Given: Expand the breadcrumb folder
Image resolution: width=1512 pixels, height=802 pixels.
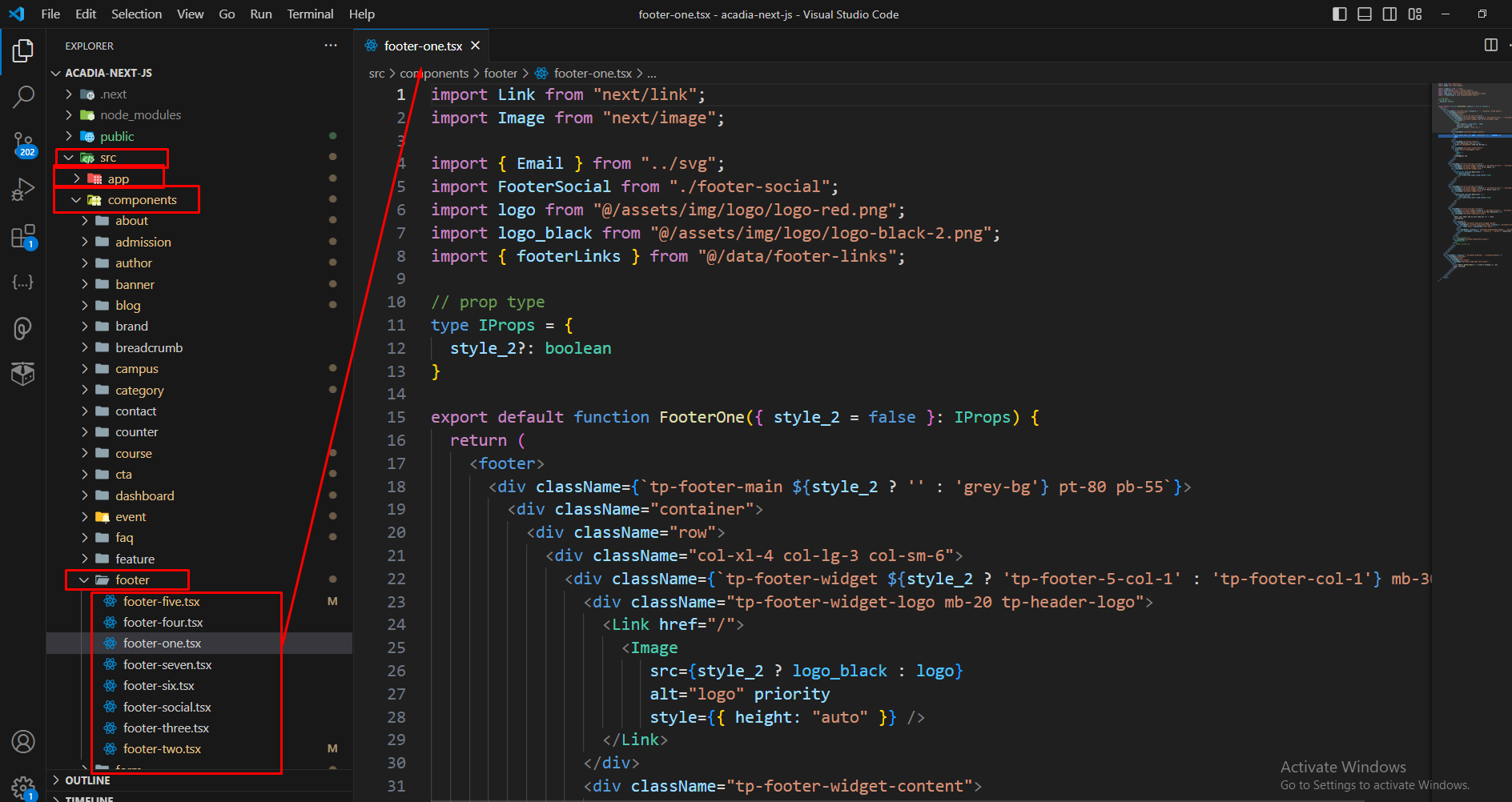Looking at the screenshot, I should (84, 347).
